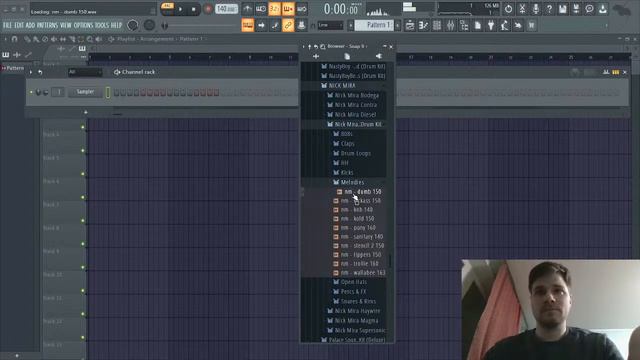Toggle link to controller chain icon
The height and width of the screenshot is (360, 640).
point(288,25)
